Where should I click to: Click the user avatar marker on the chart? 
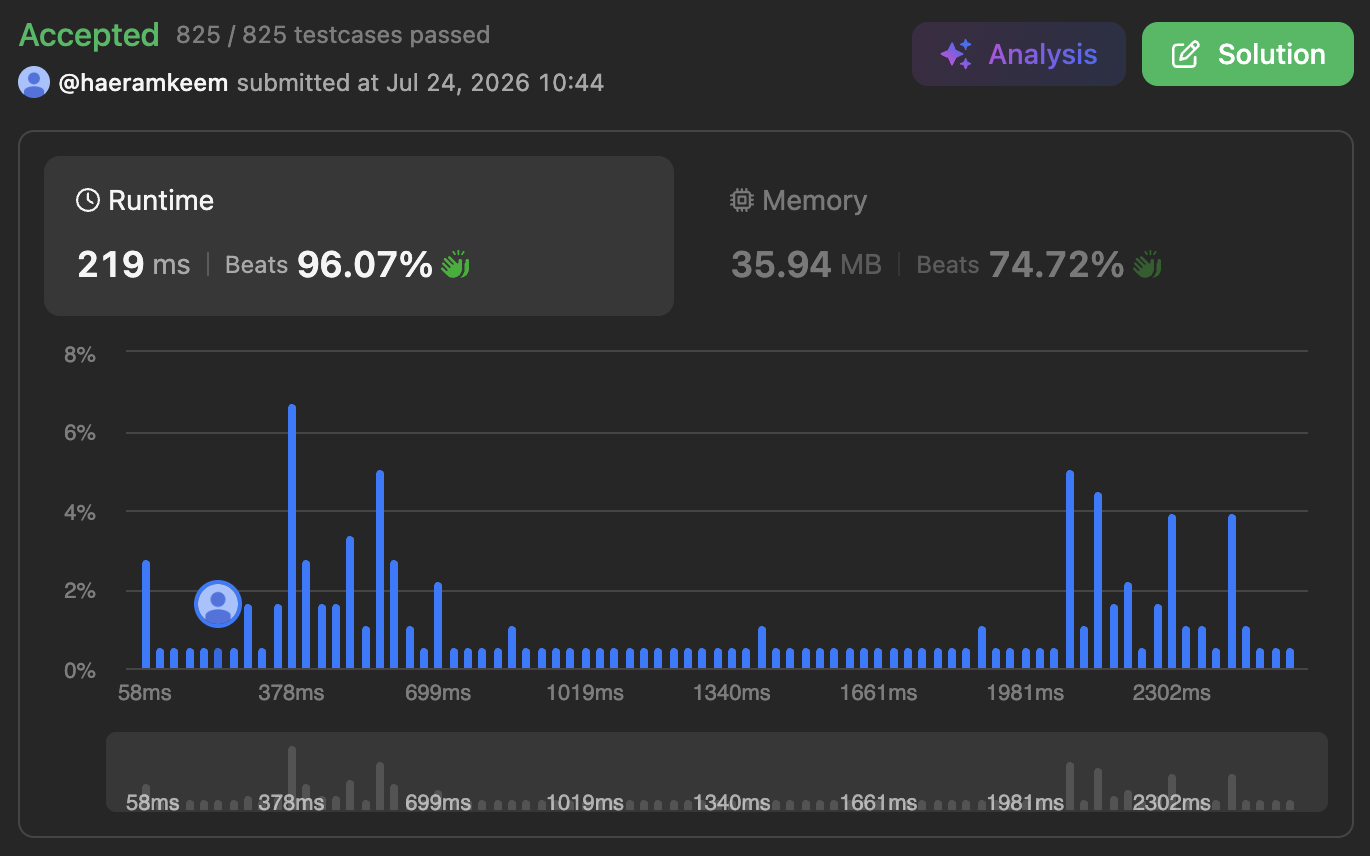coord(218,604)
